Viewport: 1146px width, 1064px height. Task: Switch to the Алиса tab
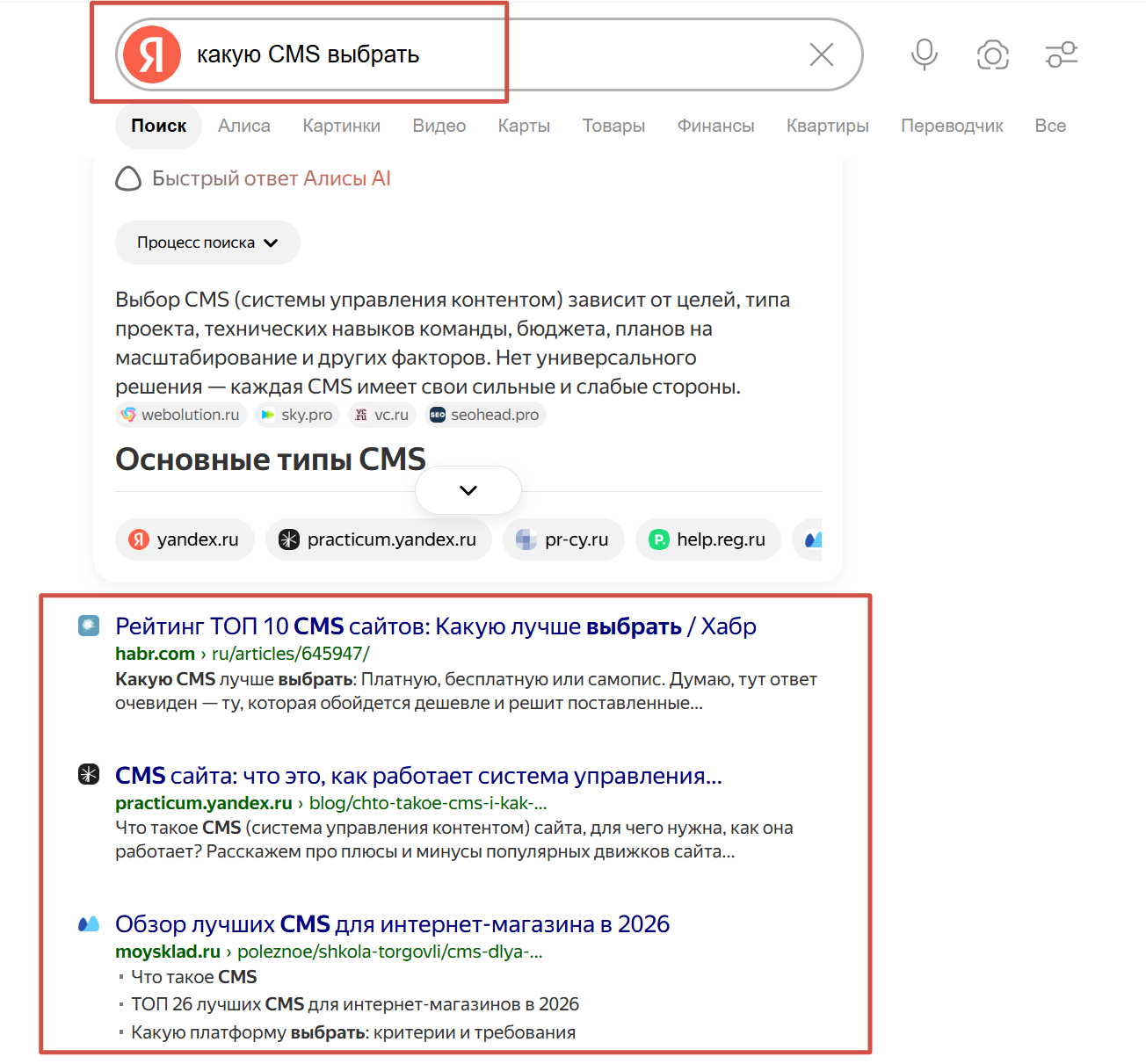click(x=244, y=126)
